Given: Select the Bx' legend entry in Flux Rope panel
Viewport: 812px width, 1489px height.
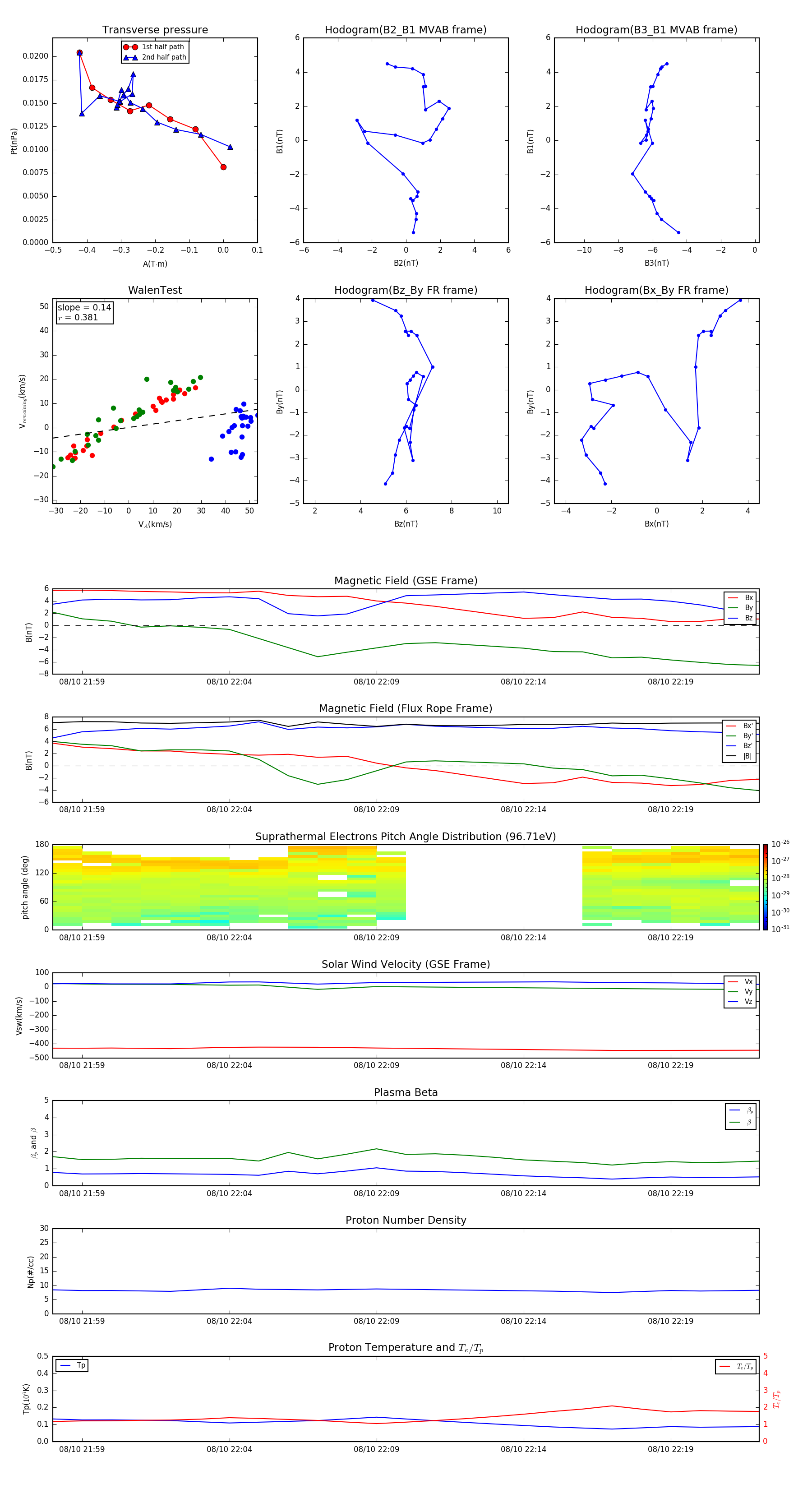Looking at the screenshot, I should (740, 726).
